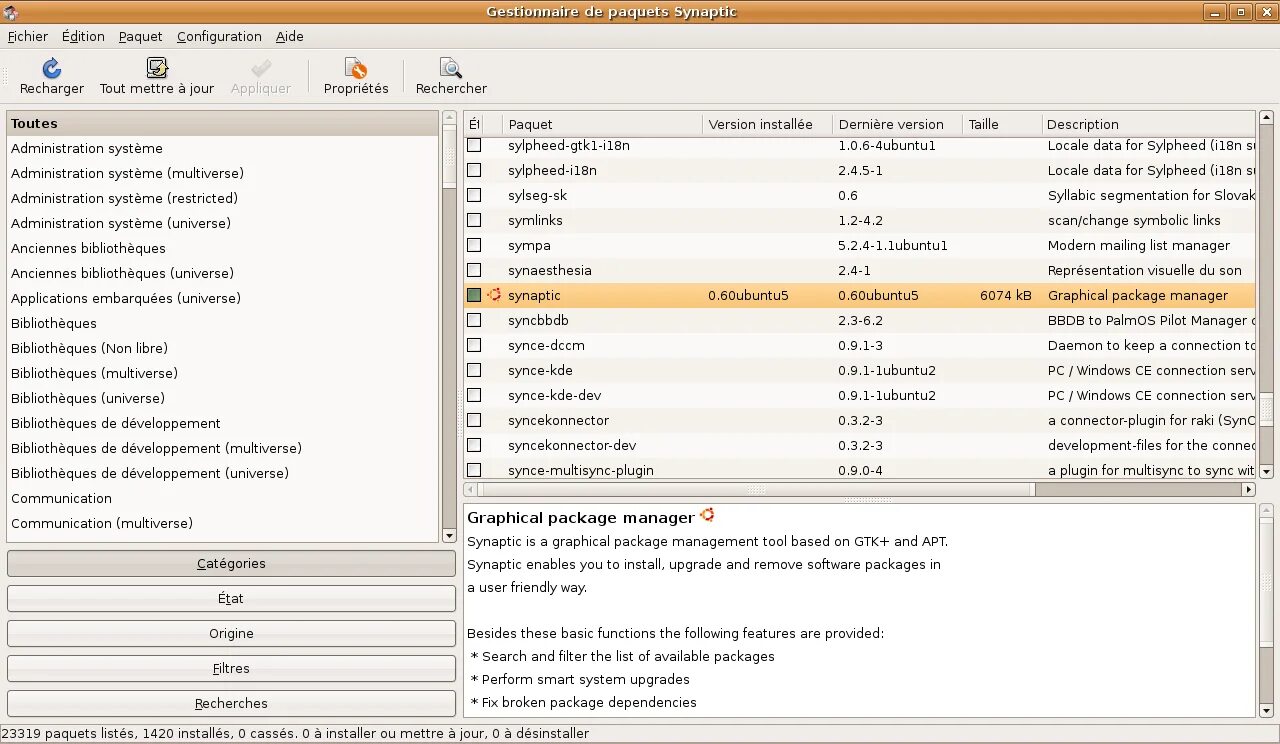Click the Catégories button
Image resolution: width=1280 pixels, height=744 pixels.
pos(231,563)
